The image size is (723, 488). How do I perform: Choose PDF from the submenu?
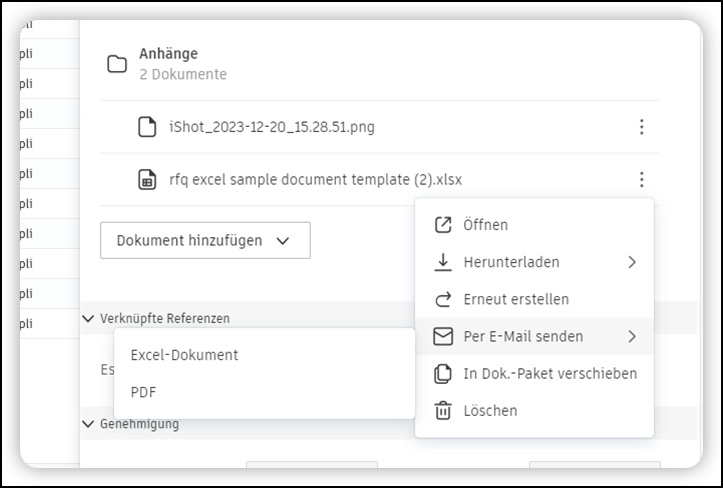[144, 392]
